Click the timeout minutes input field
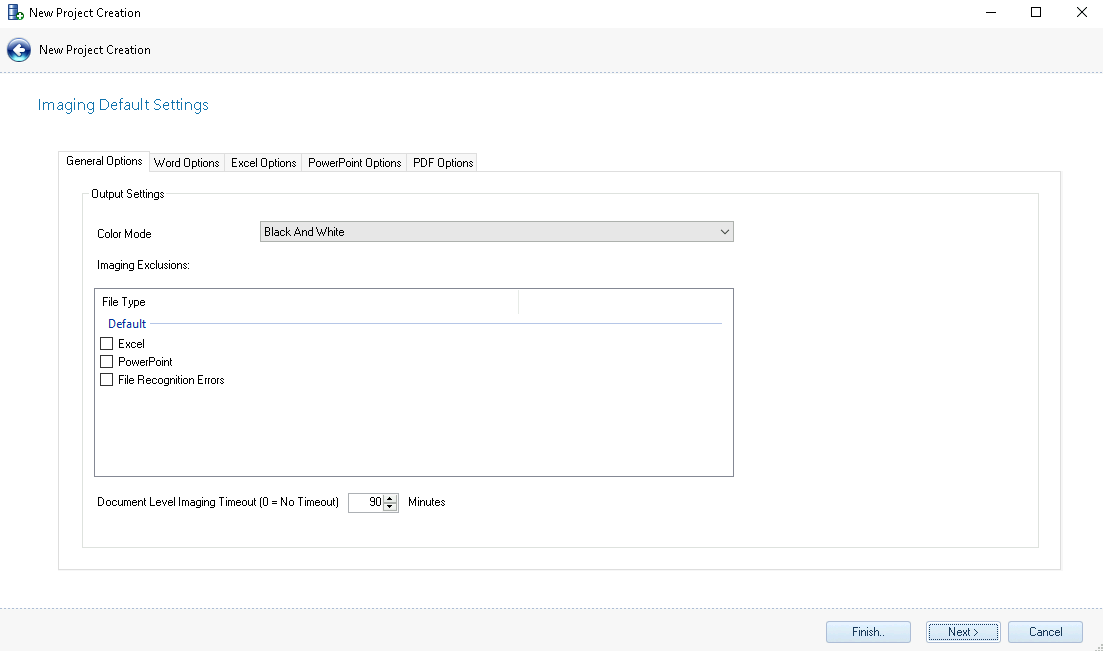This screenshot has width=1103, height=651. pos(365,503)
